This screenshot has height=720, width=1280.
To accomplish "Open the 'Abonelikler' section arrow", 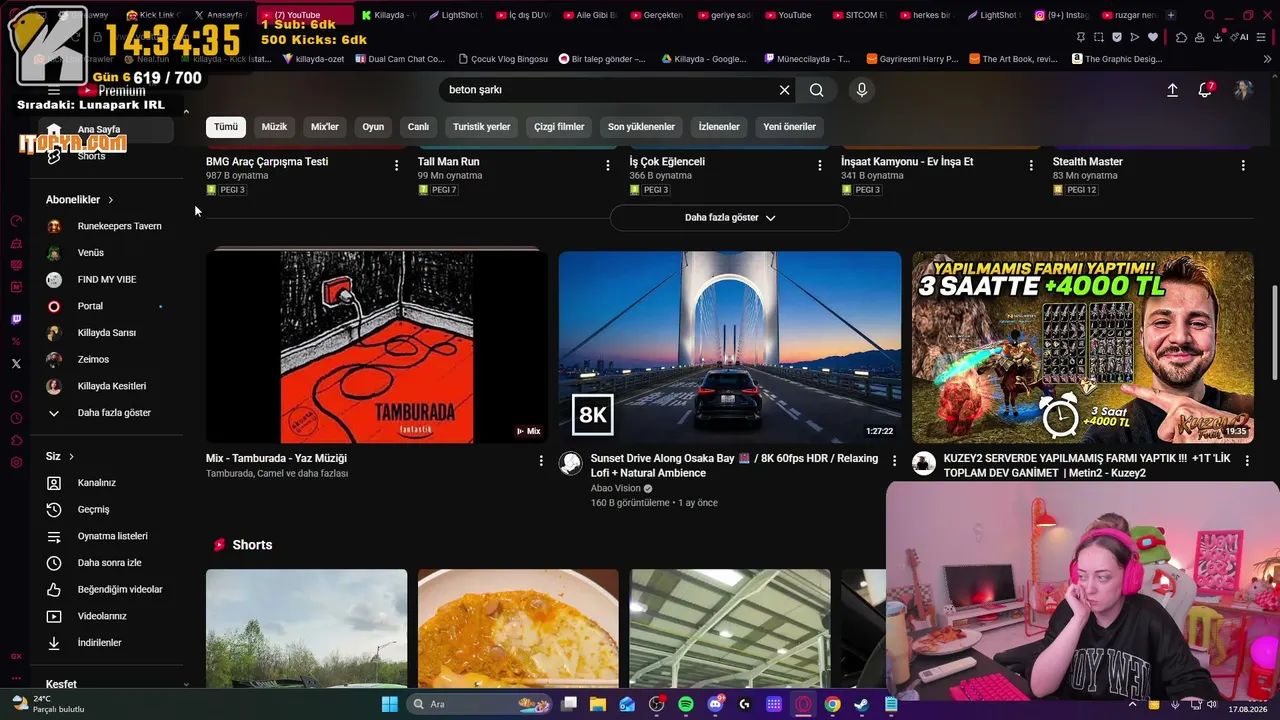I will [110, 200].
